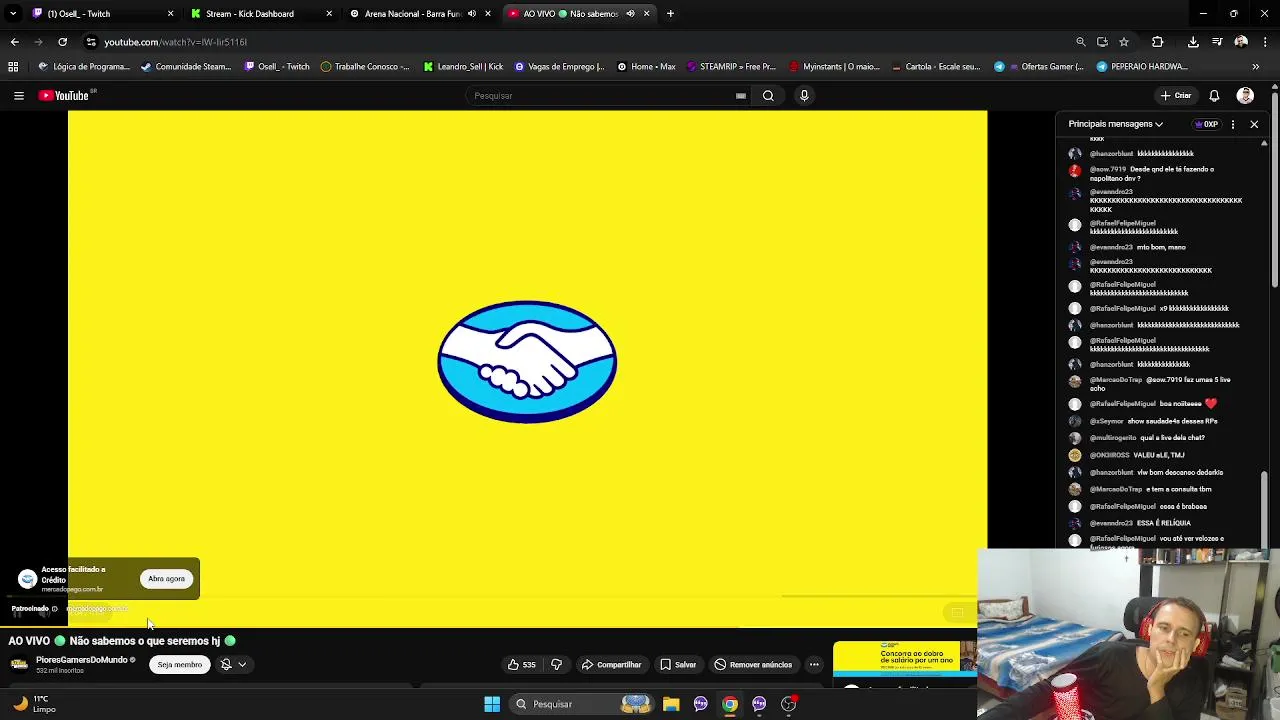
Task: Open Chrome three-dot menu
Action: tap(1265, 42)
